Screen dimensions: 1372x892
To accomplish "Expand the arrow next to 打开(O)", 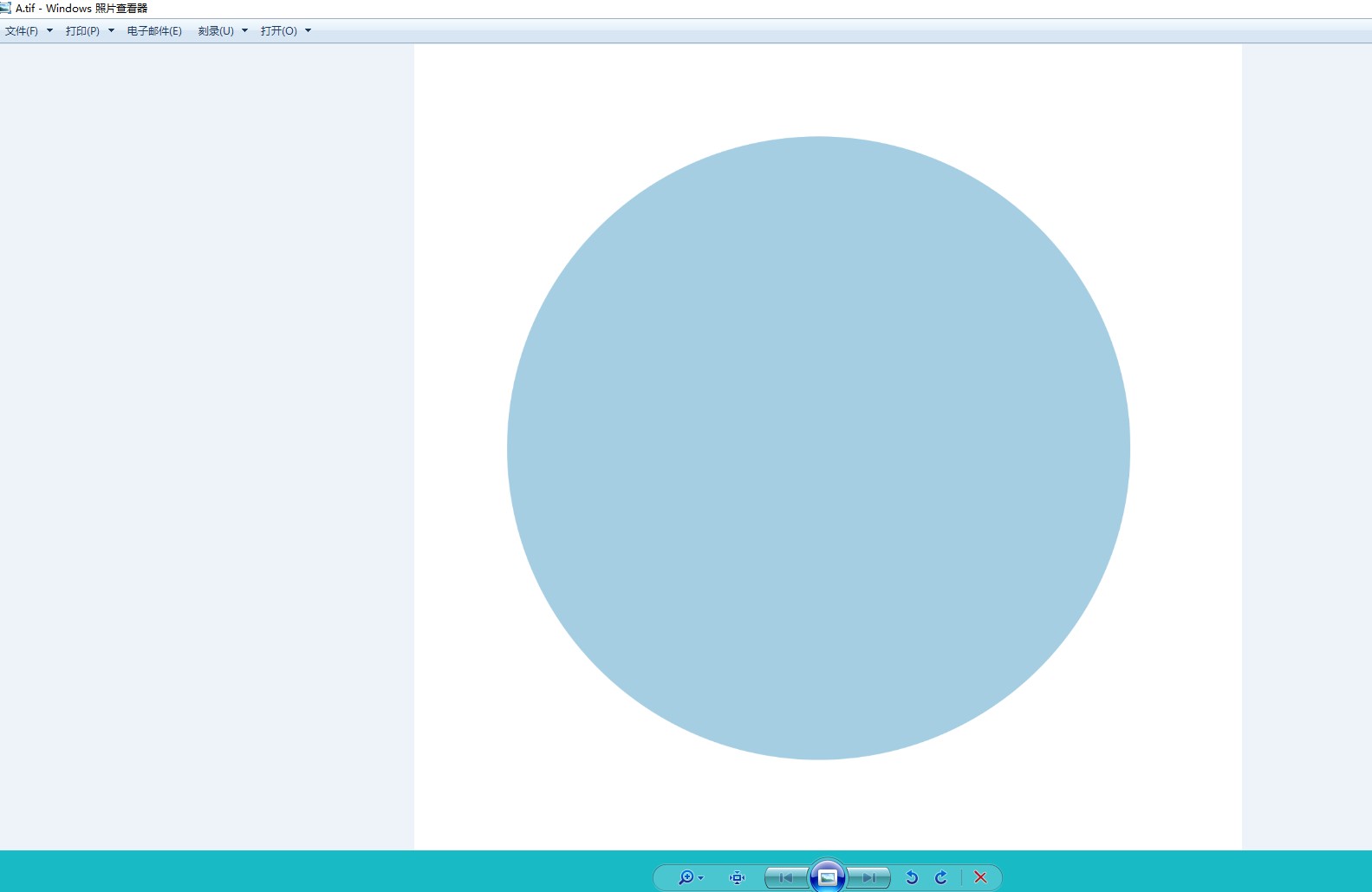I will [308, 31].
